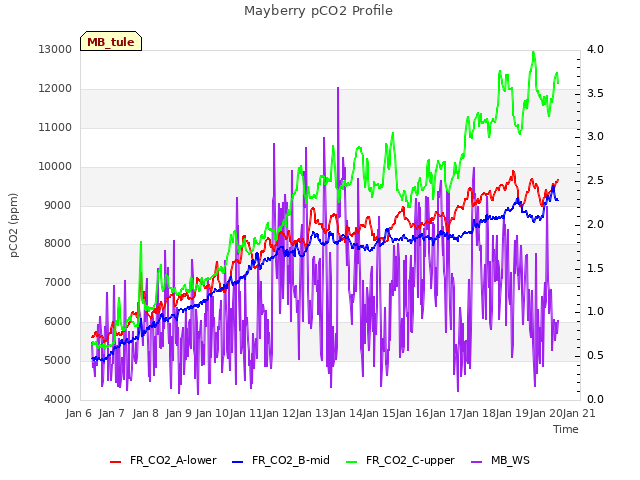640x480 pixels.
Task: Click the green FR_CO2_C-upper legend swatch
Action: click(351, 462)
